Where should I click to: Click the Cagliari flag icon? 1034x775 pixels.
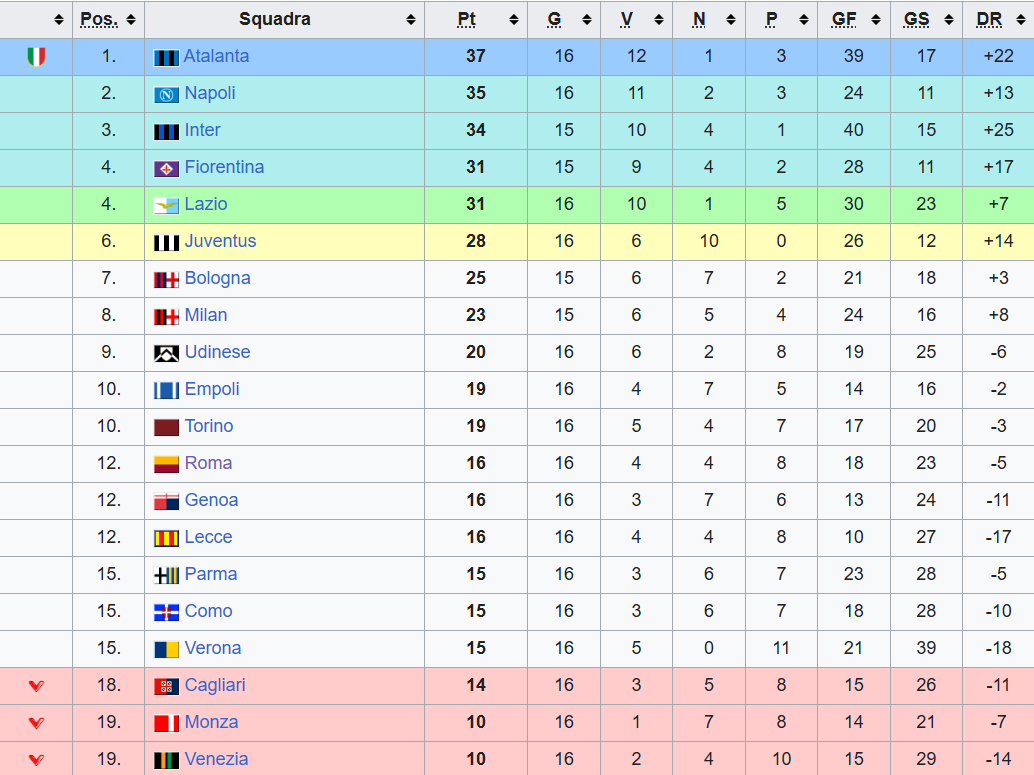click(x=166, y=687)
